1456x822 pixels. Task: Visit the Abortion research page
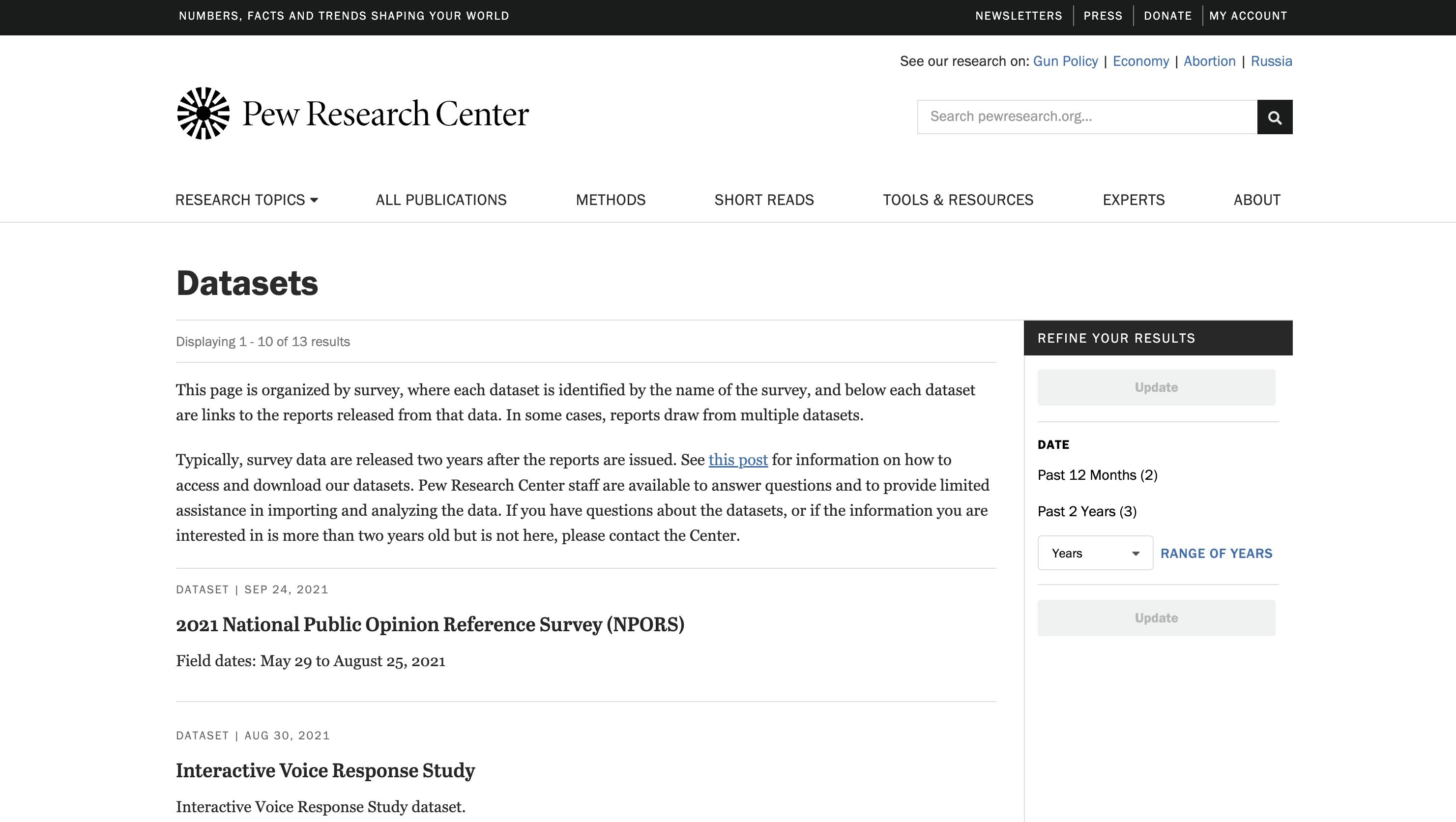point(1210,61)
